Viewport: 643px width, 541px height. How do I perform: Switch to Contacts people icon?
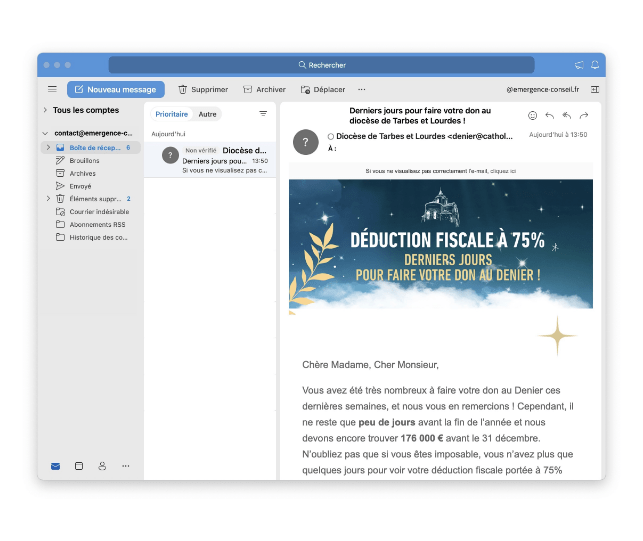click(102, 466)
